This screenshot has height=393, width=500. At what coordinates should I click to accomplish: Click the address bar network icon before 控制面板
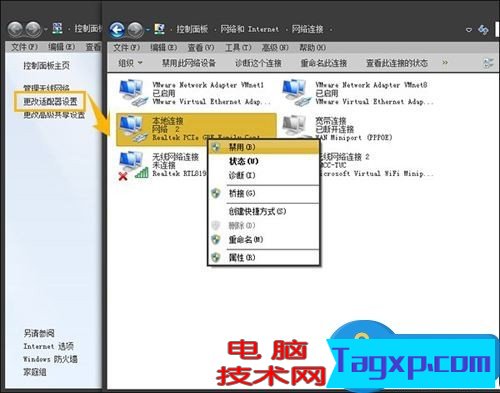tap(159, 29)
